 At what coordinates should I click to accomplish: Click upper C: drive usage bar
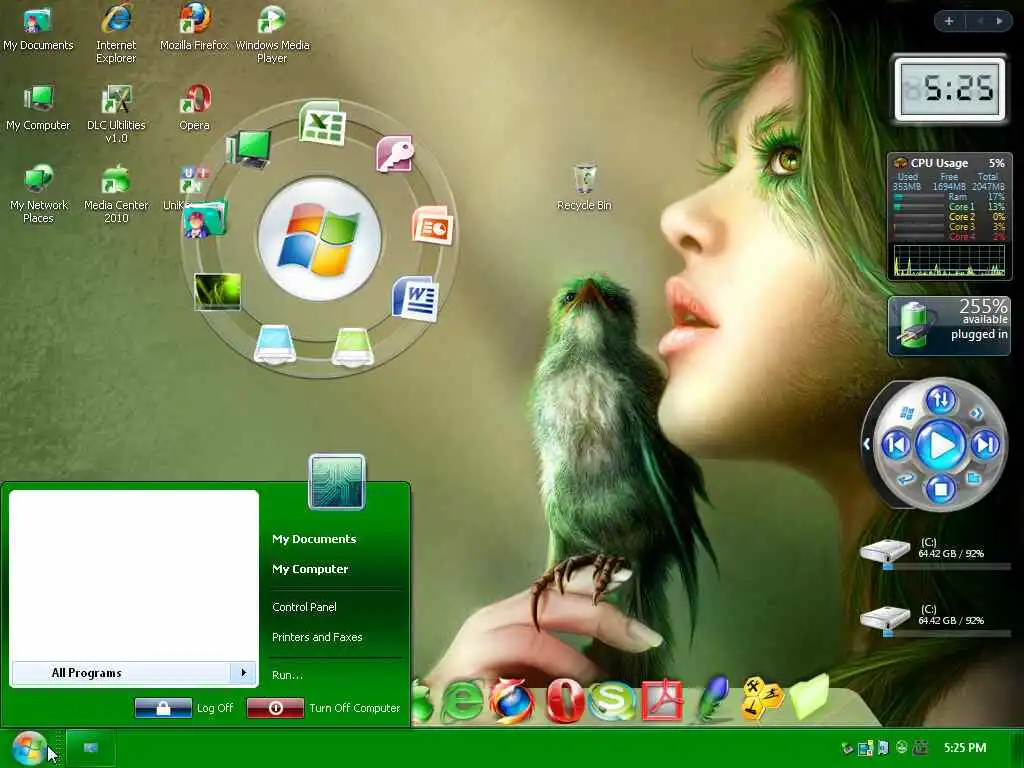[x=947, y=567]
